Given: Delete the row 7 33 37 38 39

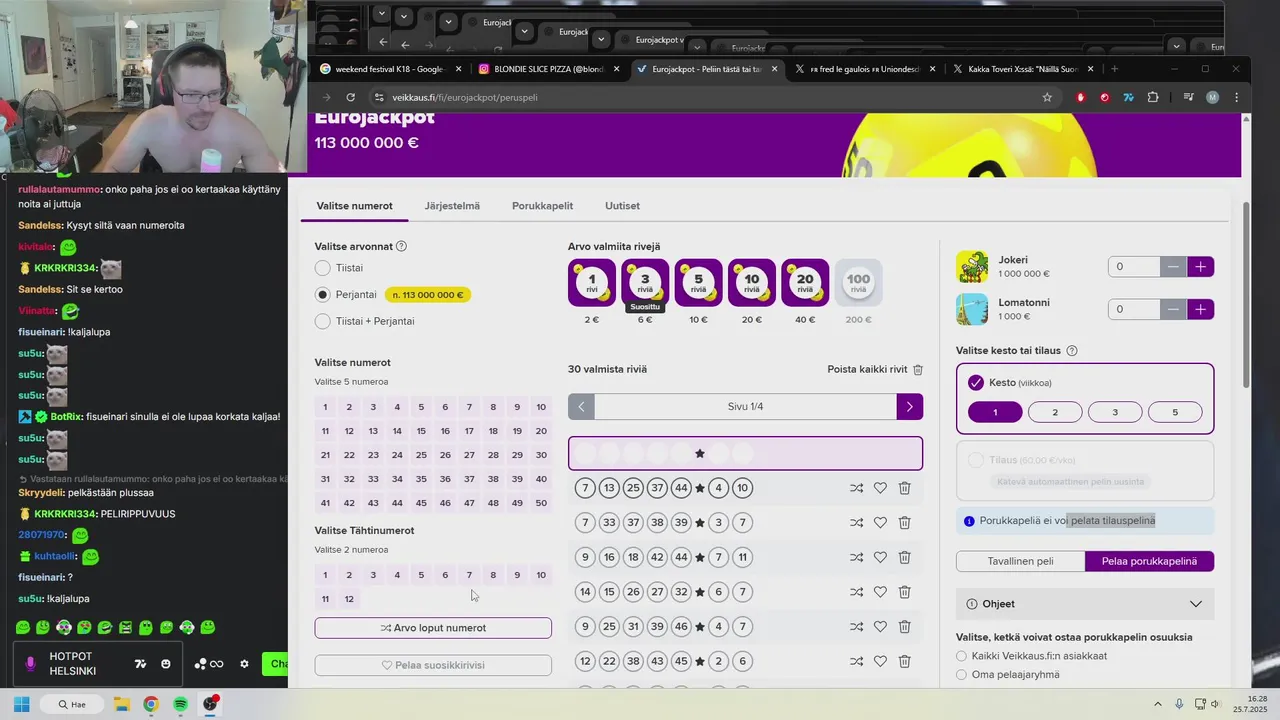Looking at the screenshot, I should point(904,522).
